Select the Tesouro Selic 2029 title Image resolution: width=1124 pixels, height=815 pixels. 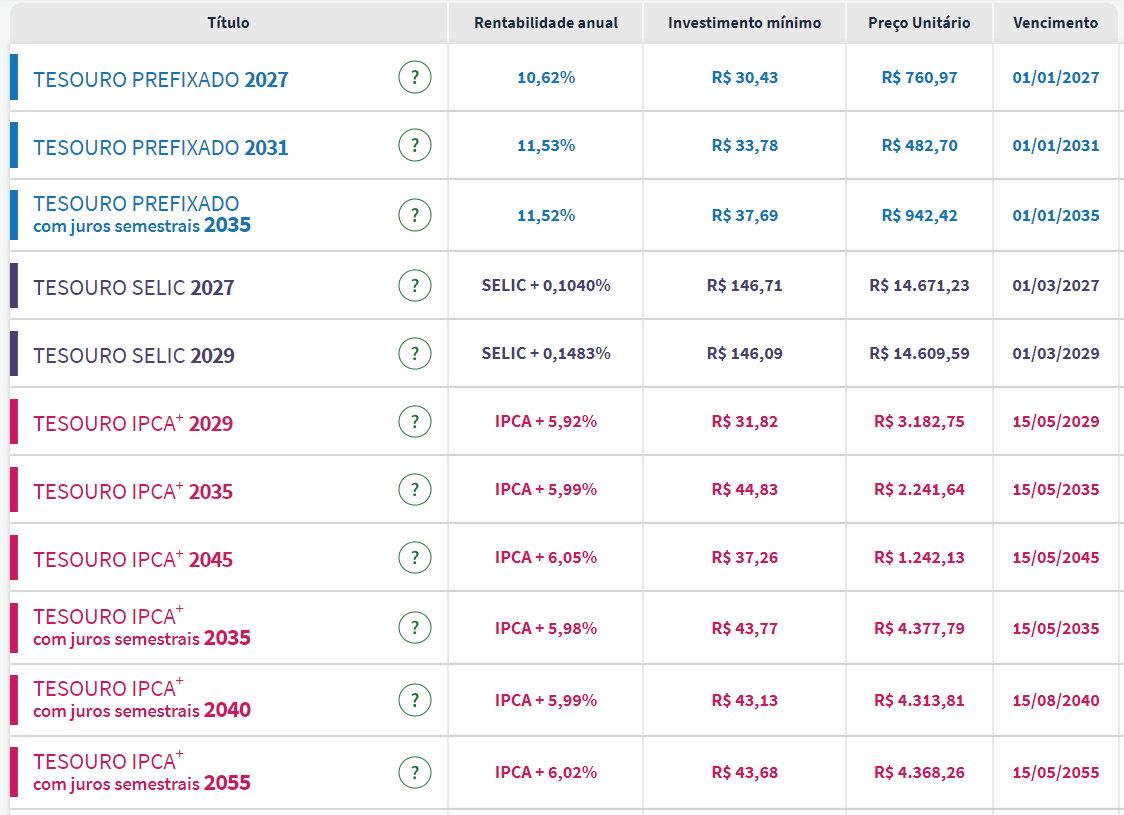[x=134, y=356]
